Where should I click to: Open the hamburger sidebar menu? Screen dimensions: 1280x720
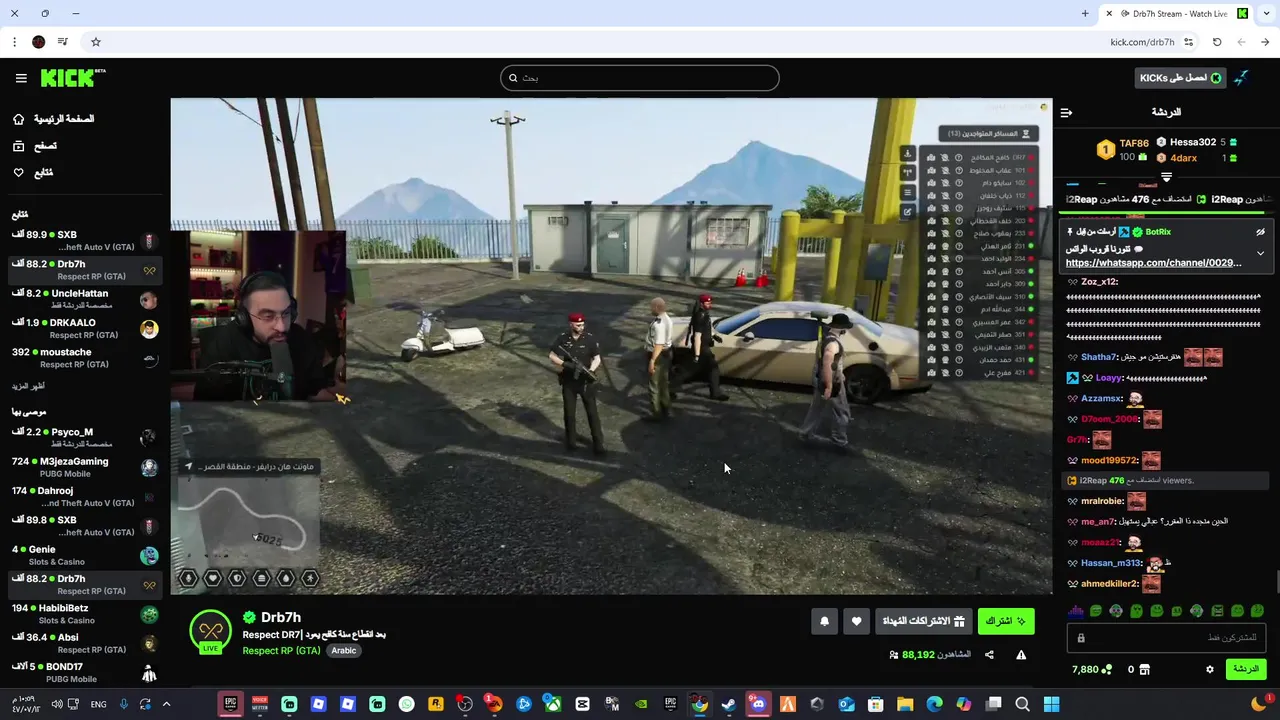(x=21, y=78)
